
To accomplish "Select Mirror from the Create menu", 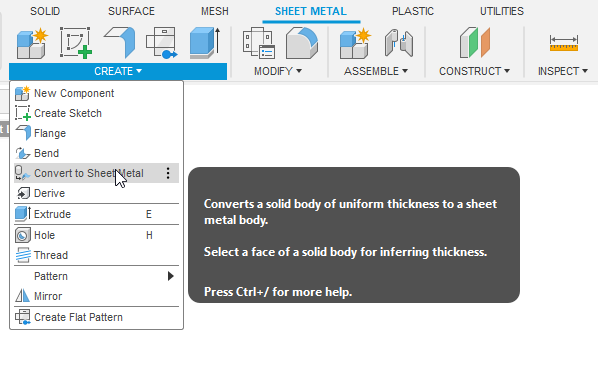I will pos(96,296).
